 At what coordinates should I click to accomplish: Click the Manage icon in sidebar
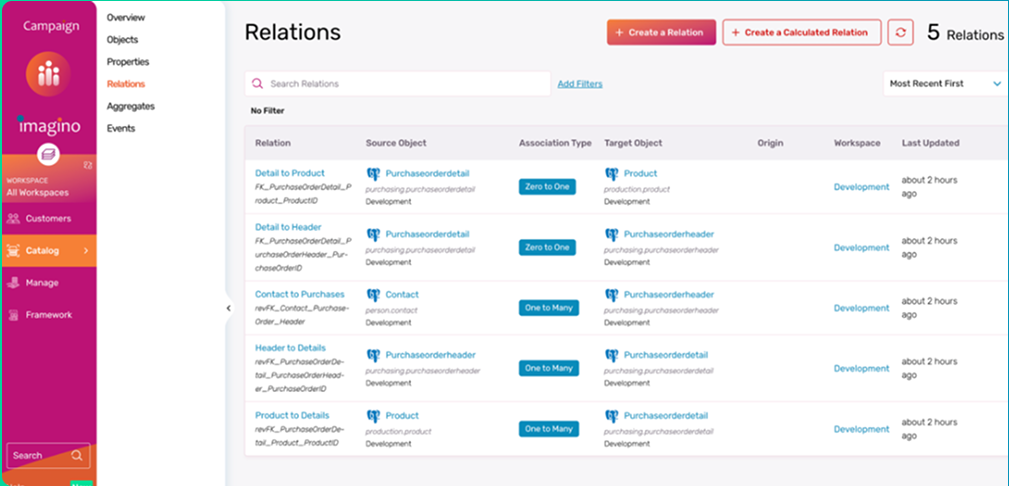pos(14,283)
